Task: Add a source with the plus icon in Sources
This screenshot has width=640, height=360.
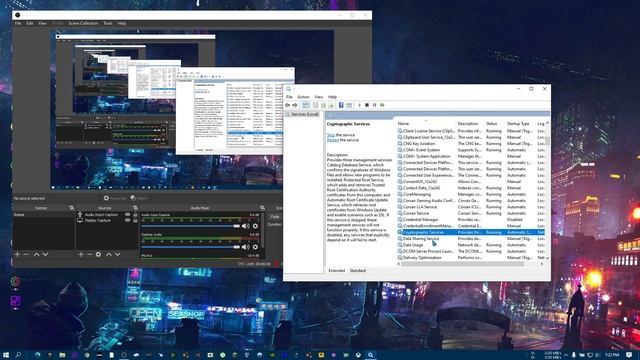Action: point(80,254)
